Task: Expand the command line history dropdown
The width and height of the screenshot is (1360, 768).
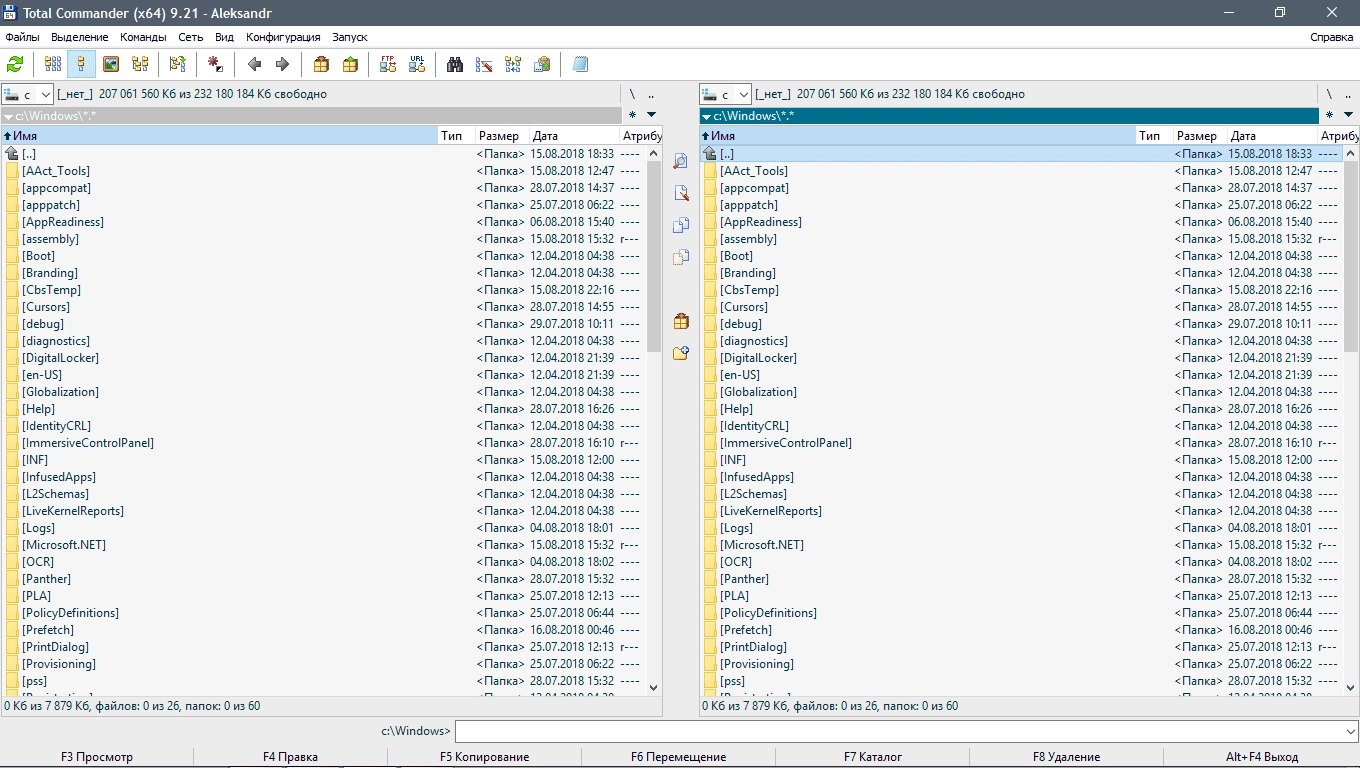Action: (x=1350, y=731)
